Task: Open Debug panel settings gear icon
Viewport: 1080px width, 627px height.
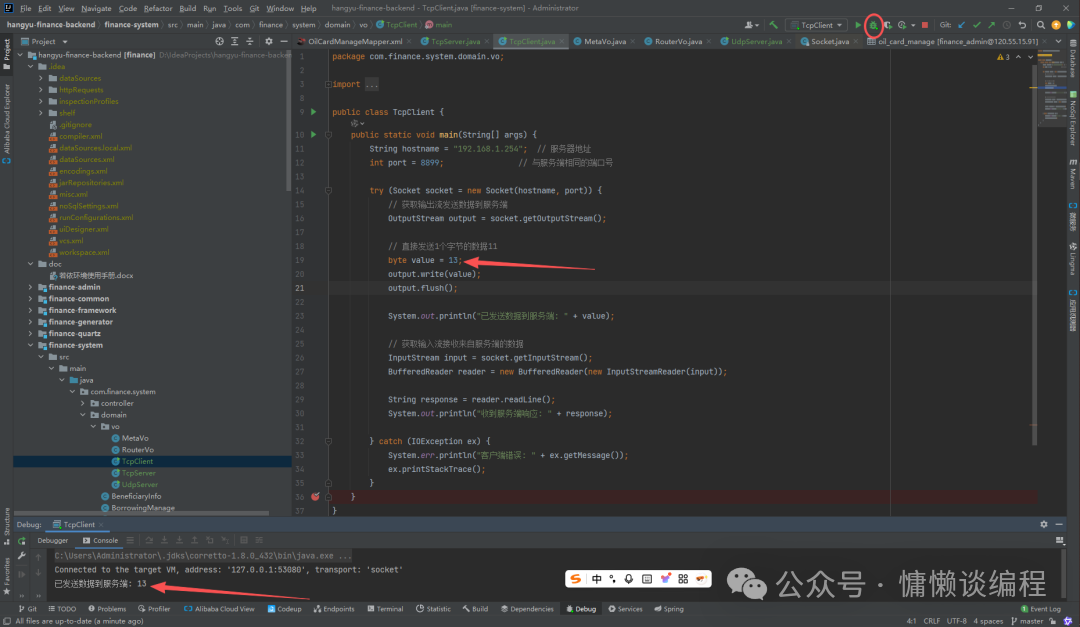Action: coord(1044,524)
